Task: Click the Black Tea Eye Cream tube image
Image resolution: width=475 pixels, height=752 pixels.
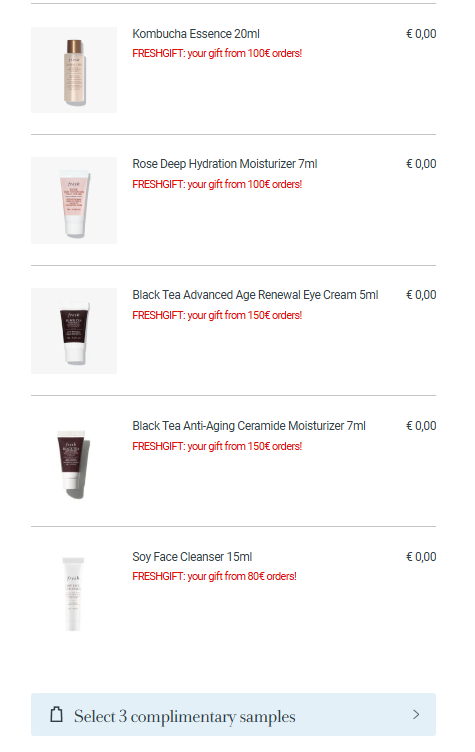Action: coord(74,331)
